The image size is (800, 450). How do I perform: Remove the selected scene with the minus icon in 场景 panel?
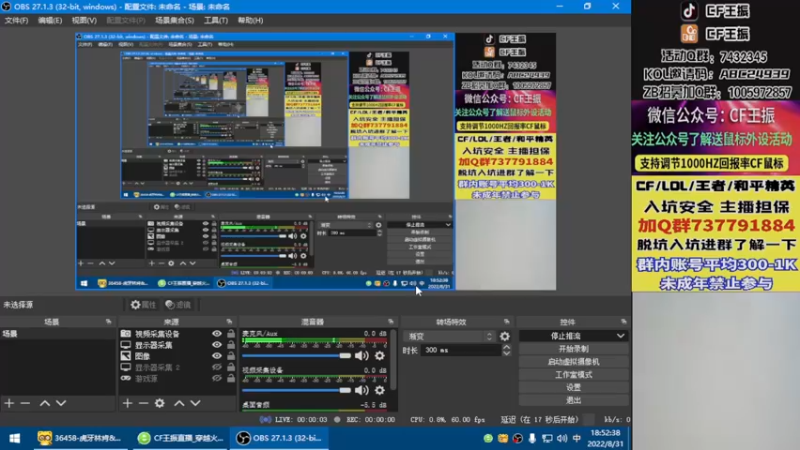click(x=25, y=403)
